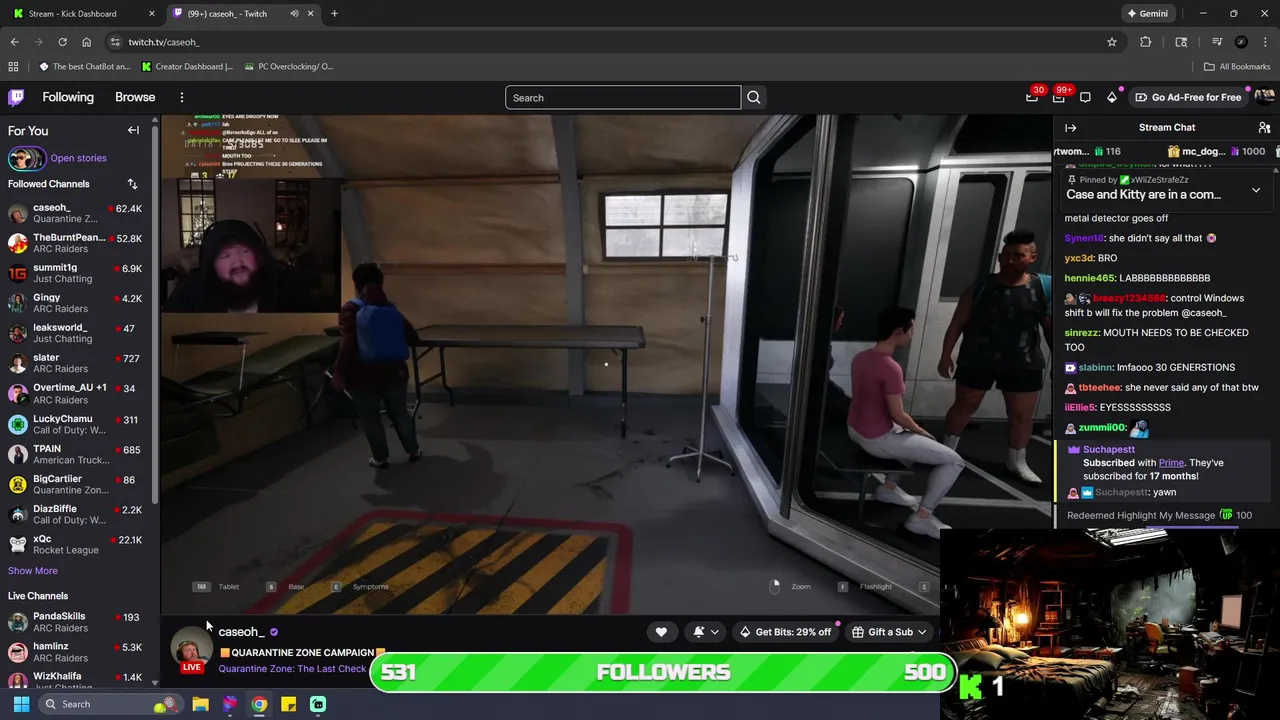The width and height of the screenshot is (1280, 720).
Task: Reload the page in Chrome
Action: [x=62, y=42]
